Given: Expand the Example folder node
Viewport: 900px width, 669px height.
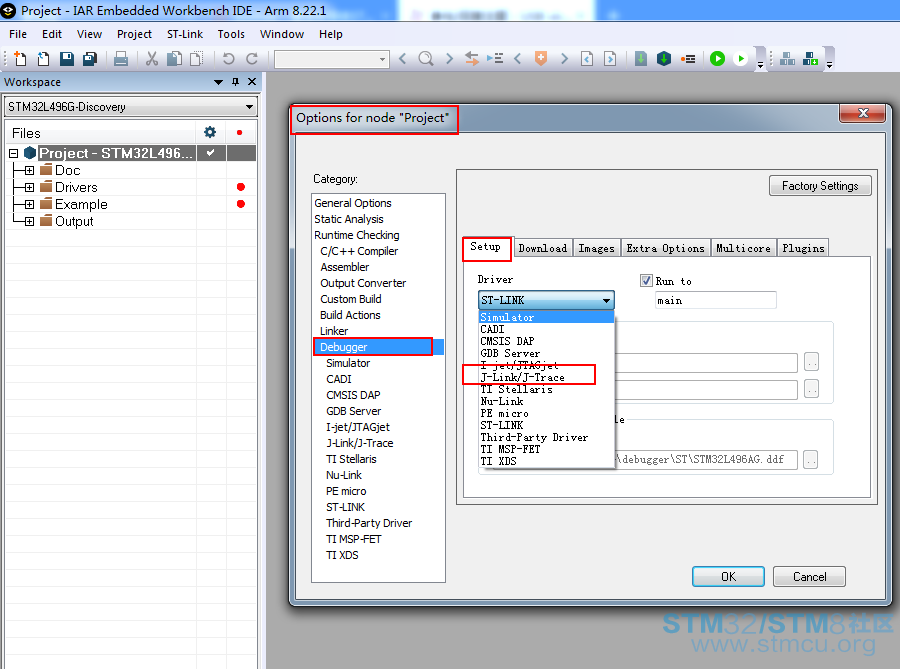Looking at the screenshot, I should tap(29, 204).
